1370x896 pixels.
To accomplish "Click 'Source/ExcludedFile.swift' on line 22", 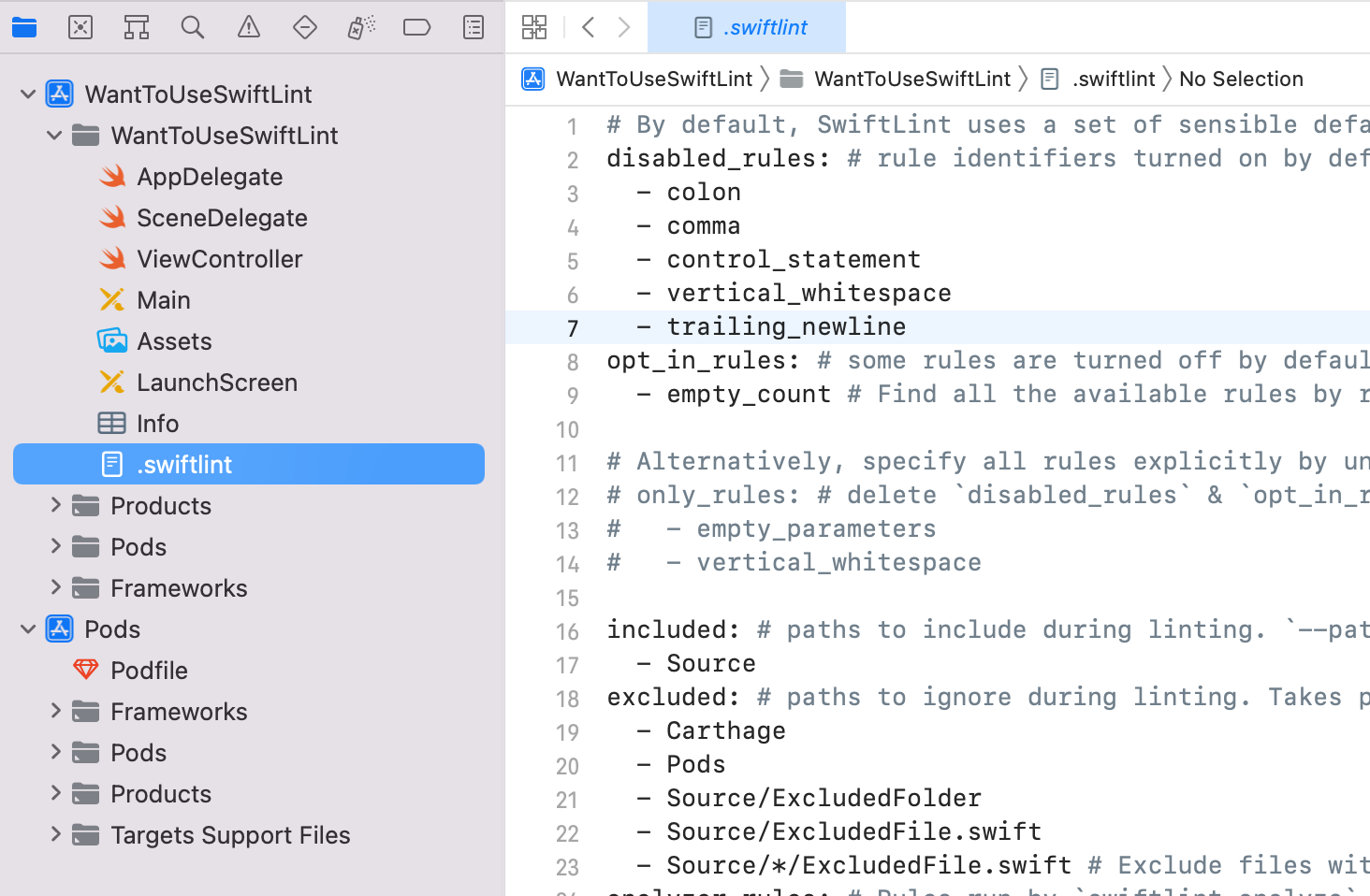I will 854,831.
